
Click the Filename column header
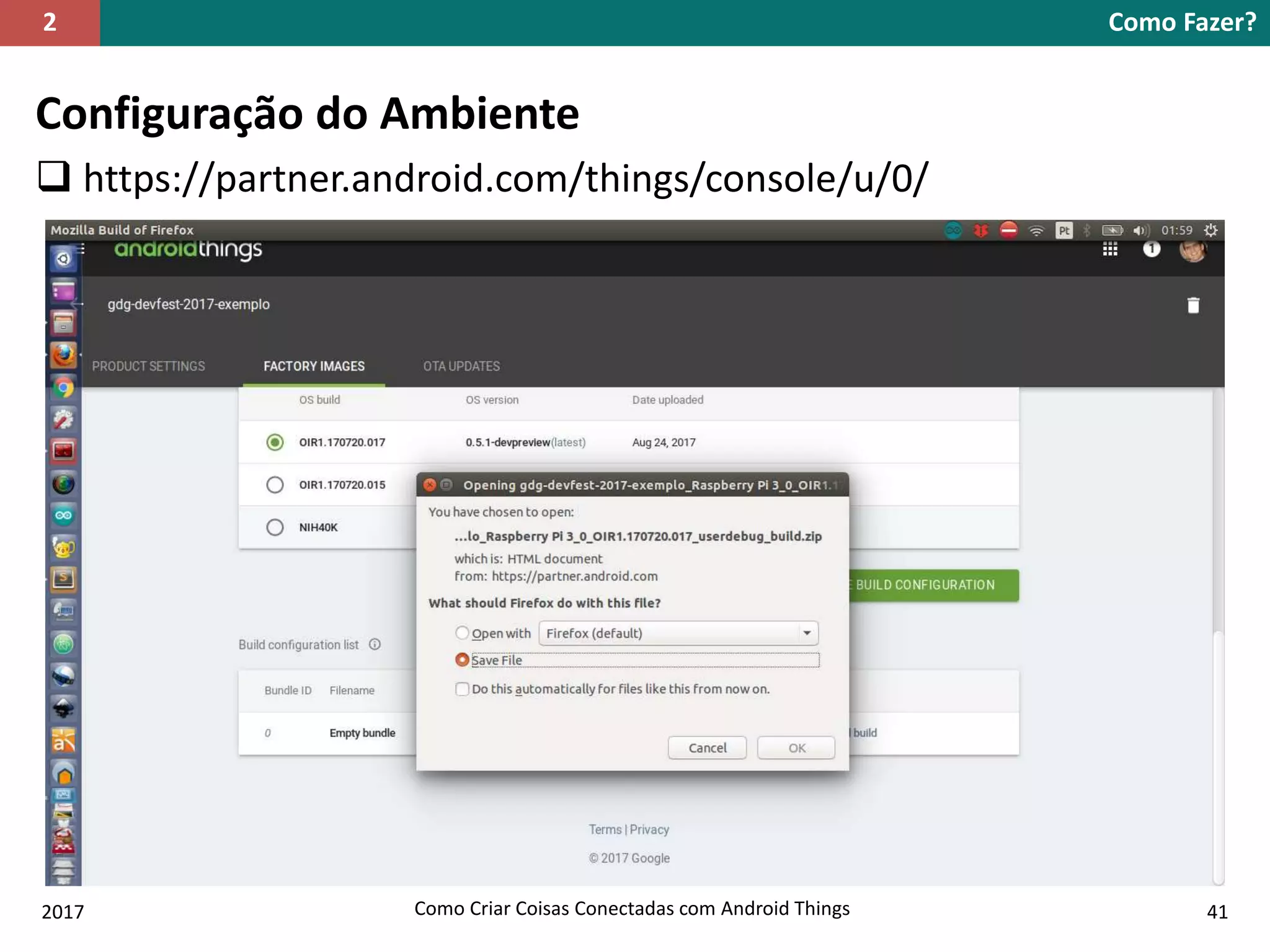(x=352, y=690)
